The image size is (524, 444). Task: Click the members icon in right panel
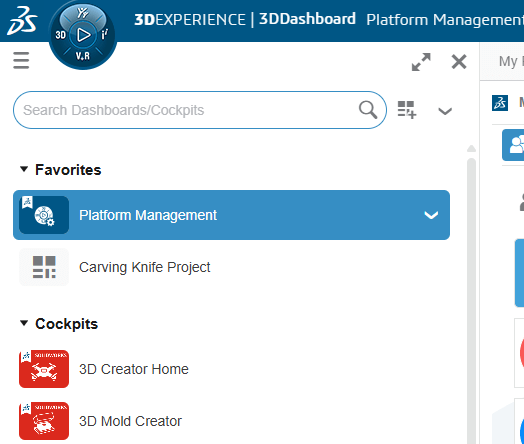click(514, 145)
